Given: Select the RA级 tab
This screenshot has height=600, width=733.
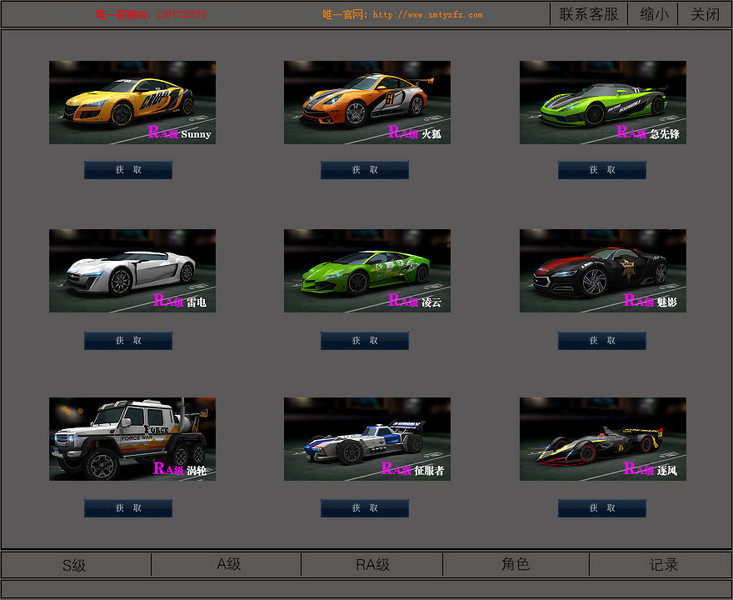Looking at the screenshot, I should click(372, 565).
